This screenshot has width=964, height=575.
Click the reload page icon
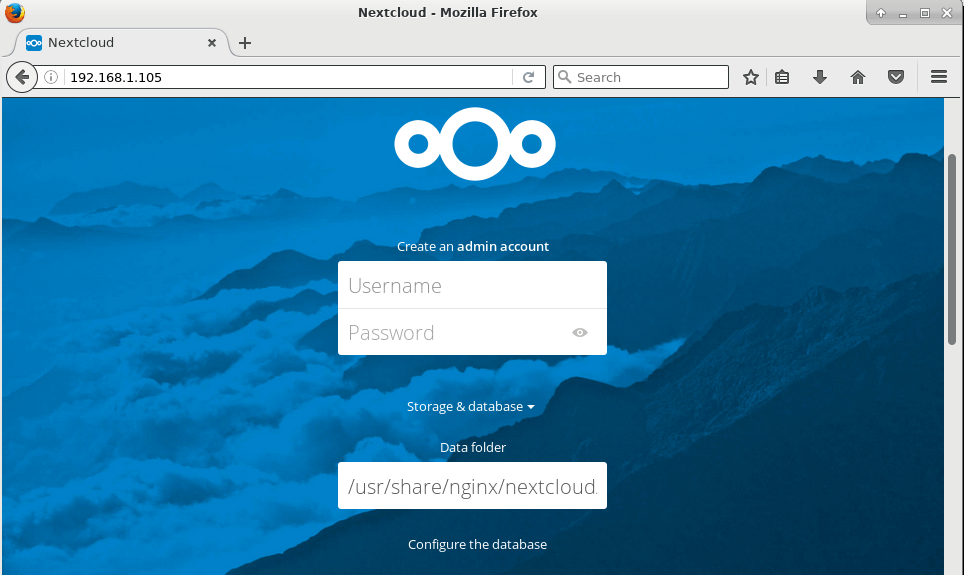(x=529, y=77)
